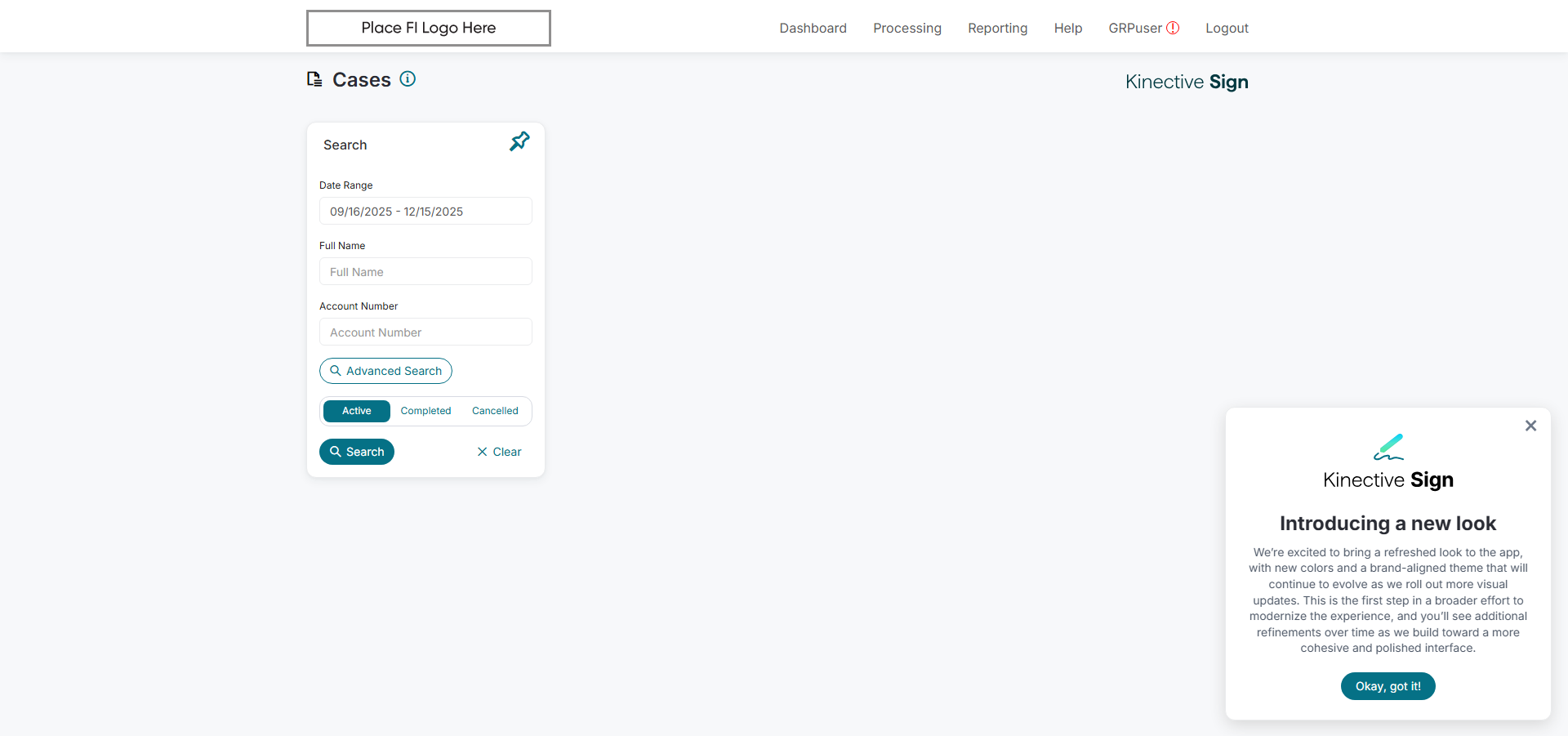Open the Reporting menu
This screenshot has height=736, width=1568.
tap(998, 28)
